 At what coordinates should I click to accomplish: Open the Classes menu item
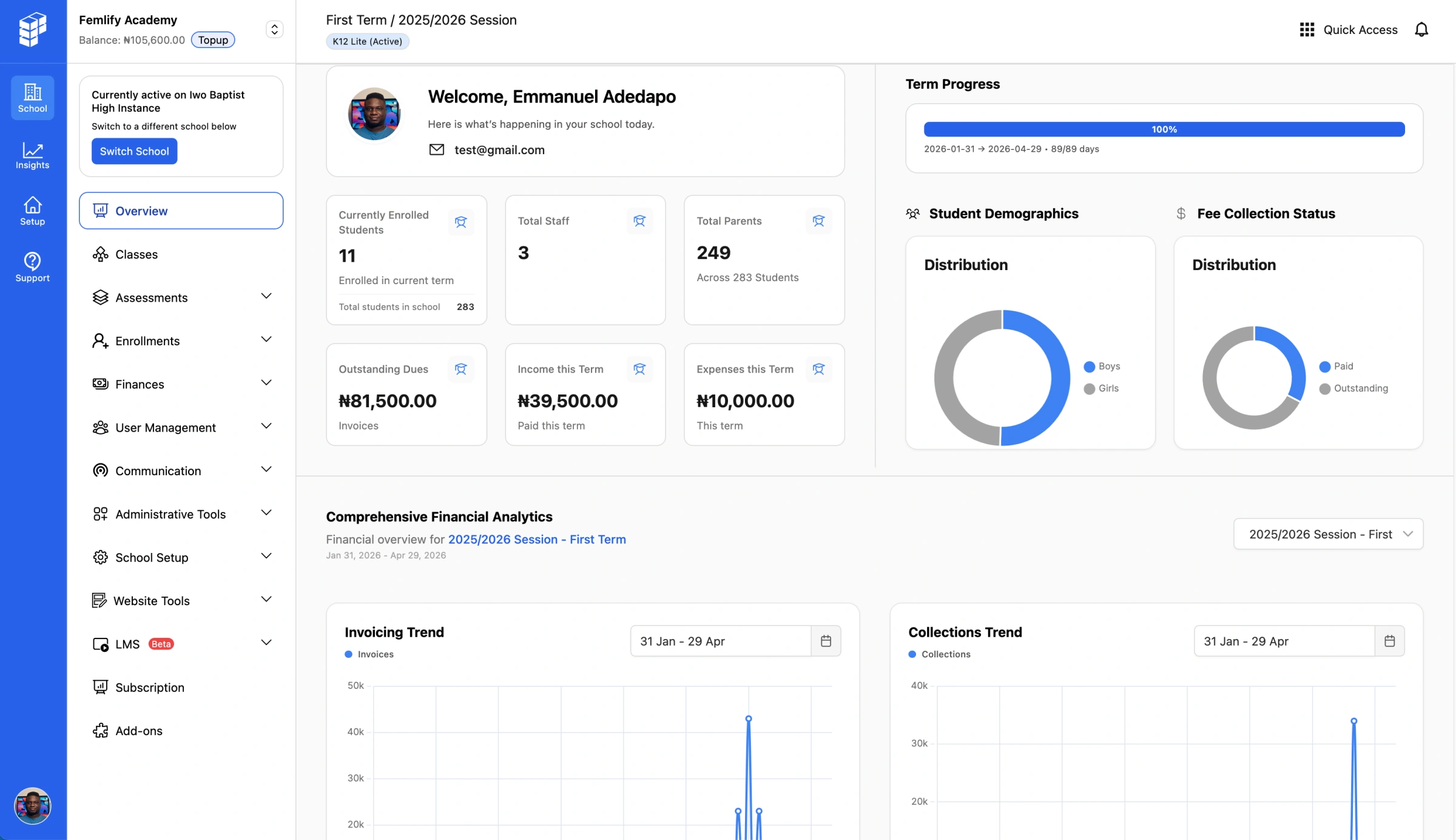(181, 254)
